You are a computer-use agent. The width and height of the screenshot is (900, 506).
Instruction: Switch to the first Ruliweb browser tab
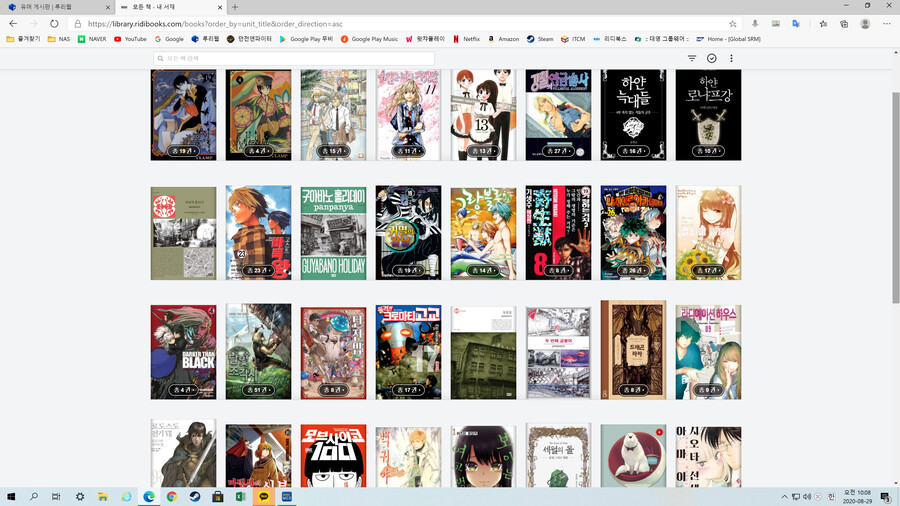[x=55, y=7]
